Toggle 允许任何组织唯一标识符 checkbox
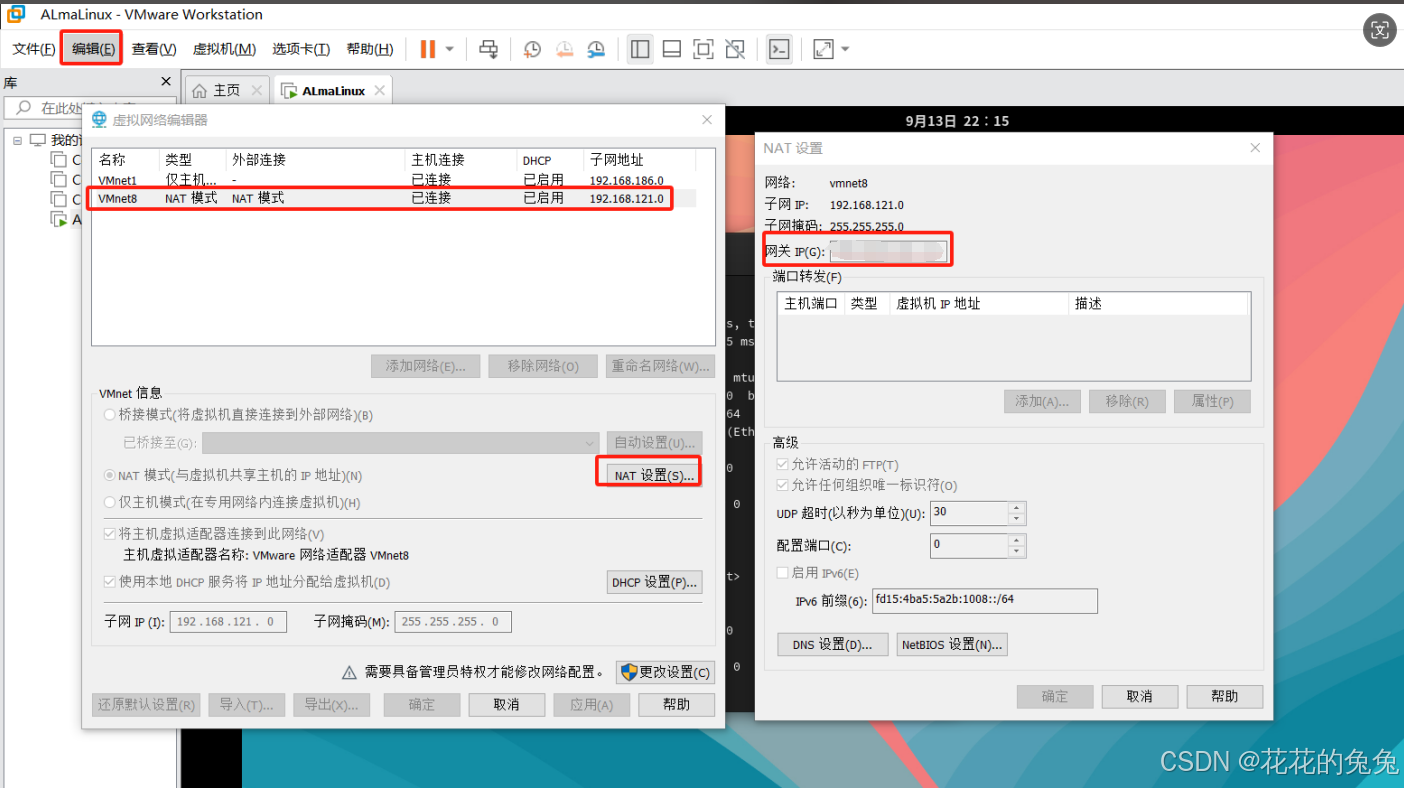The width and height of the screenshot is (1404, 788). [783, 485]
